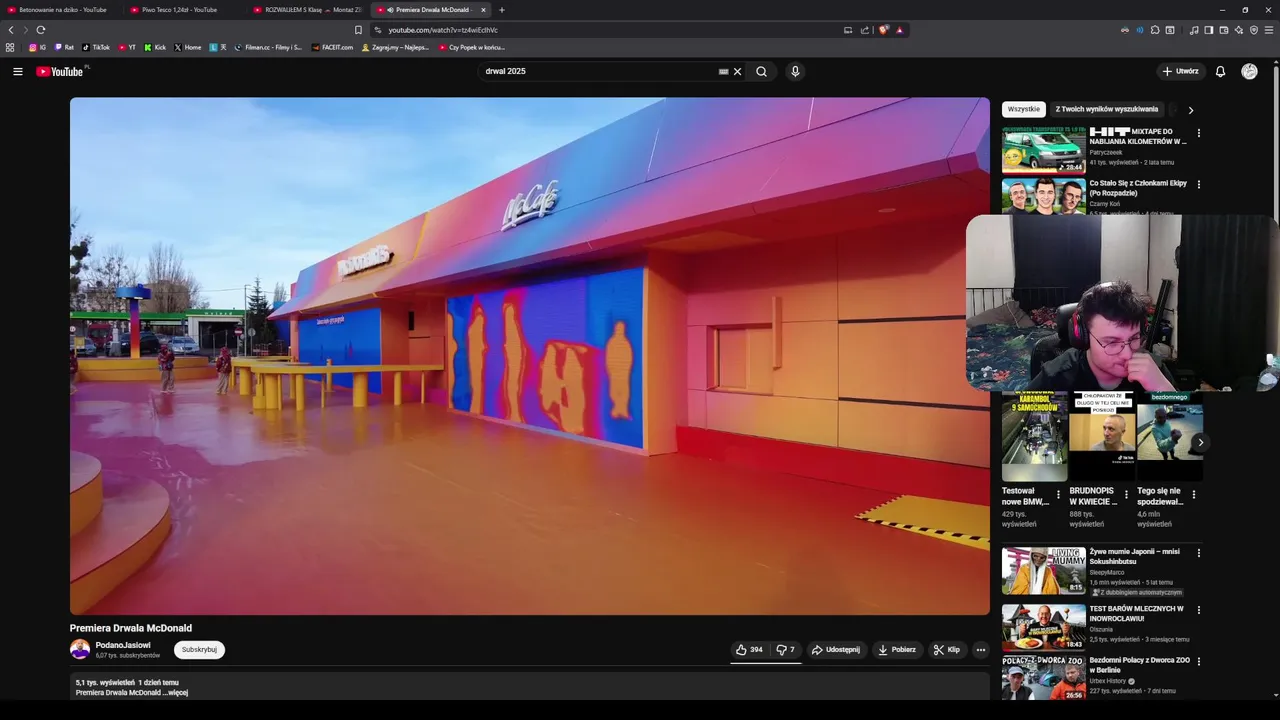Switch to Betonowanie na dziko tab
Image resolution: width=1280 pixels, height=720 pixels.
(60, 10)
